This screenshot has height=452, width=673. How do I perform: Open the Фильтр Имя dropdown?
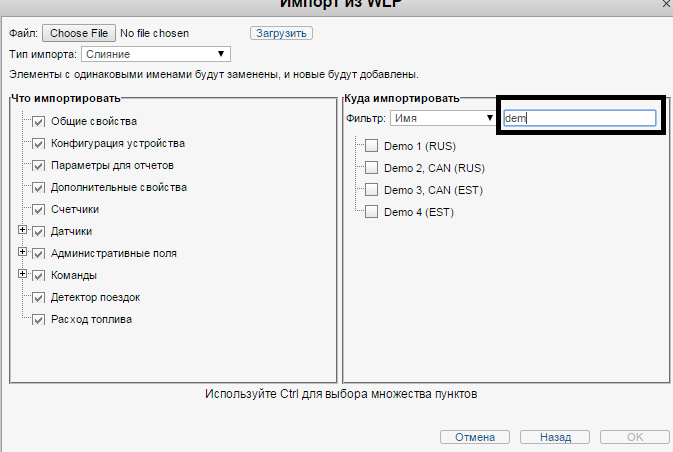(443, 118)
